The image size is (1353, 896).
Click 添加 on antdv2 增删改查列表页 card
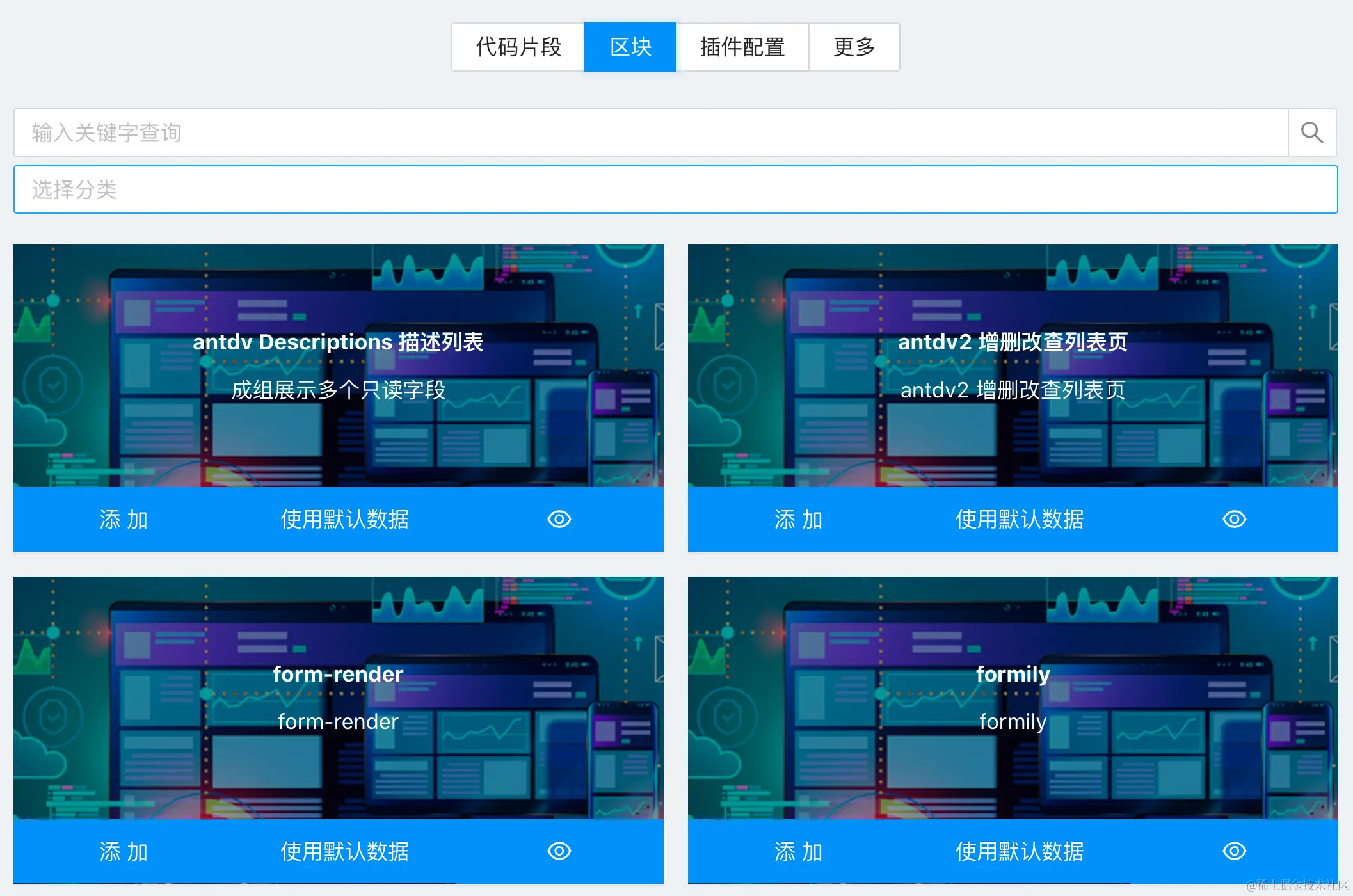coord(798,519)
